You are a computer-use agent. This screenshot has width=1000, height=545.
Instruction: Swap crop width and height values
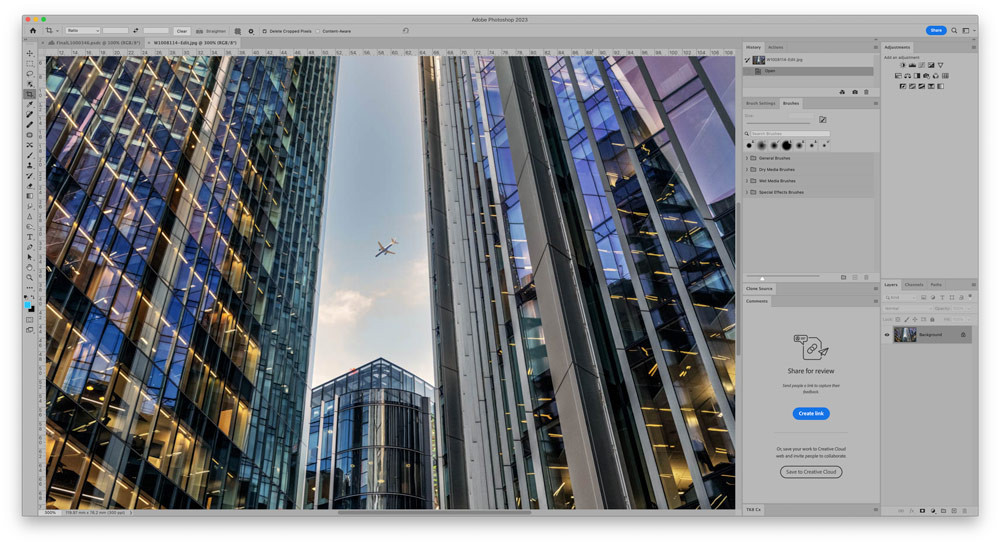pyautogui.click(x=135, y=31)
